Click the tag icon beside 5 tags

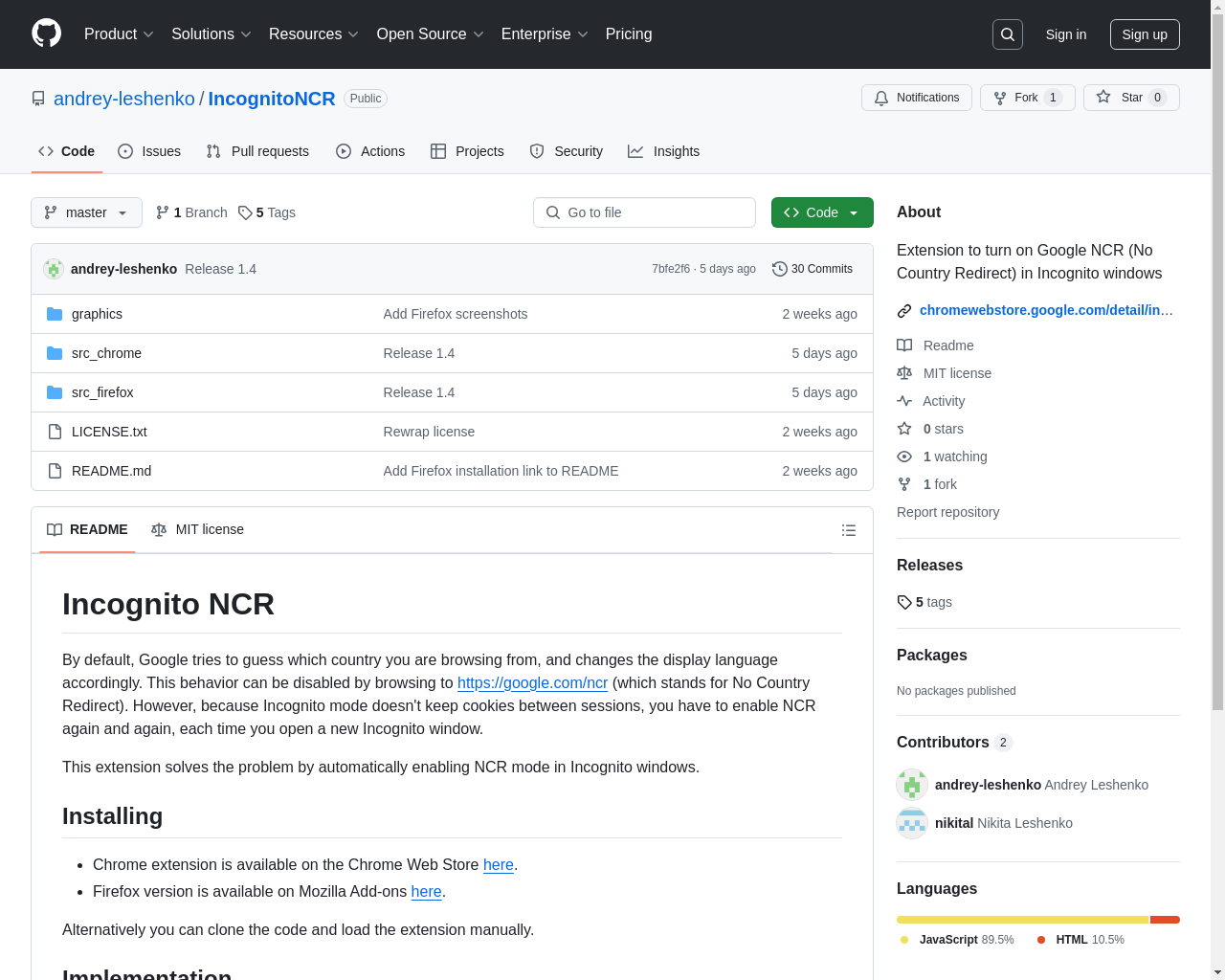904,602
